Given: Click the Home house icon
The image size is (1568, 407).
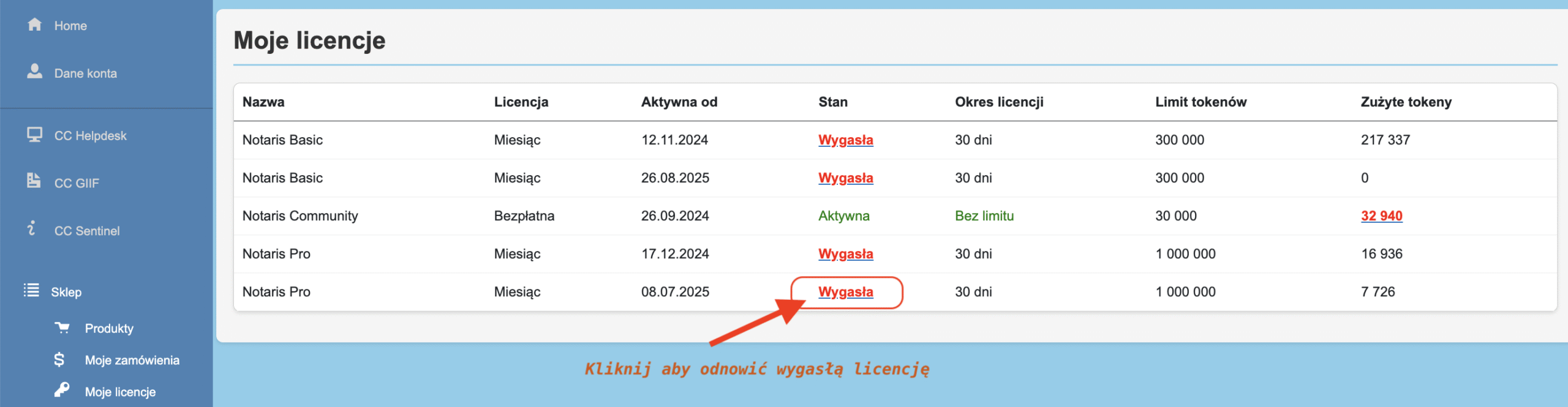Looking at the screenshot, I should click(x=35, y=24).
